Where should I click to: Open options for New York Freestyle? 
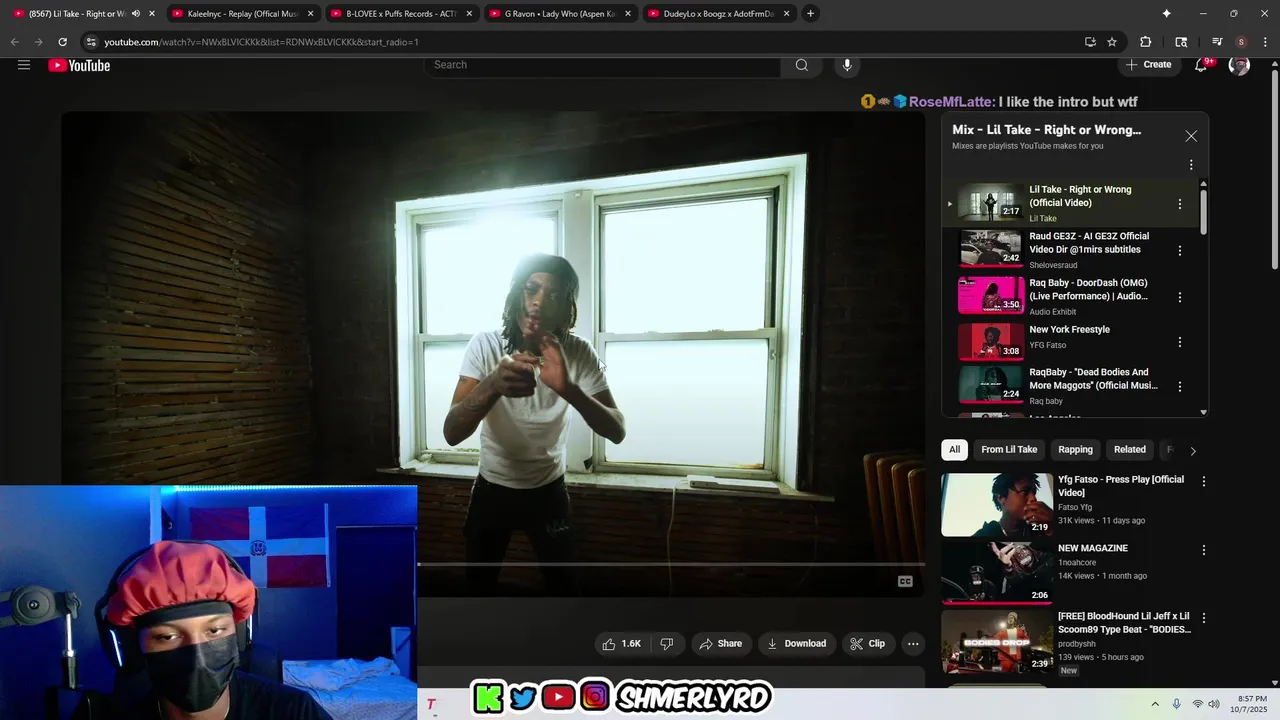pos(1180,342)
